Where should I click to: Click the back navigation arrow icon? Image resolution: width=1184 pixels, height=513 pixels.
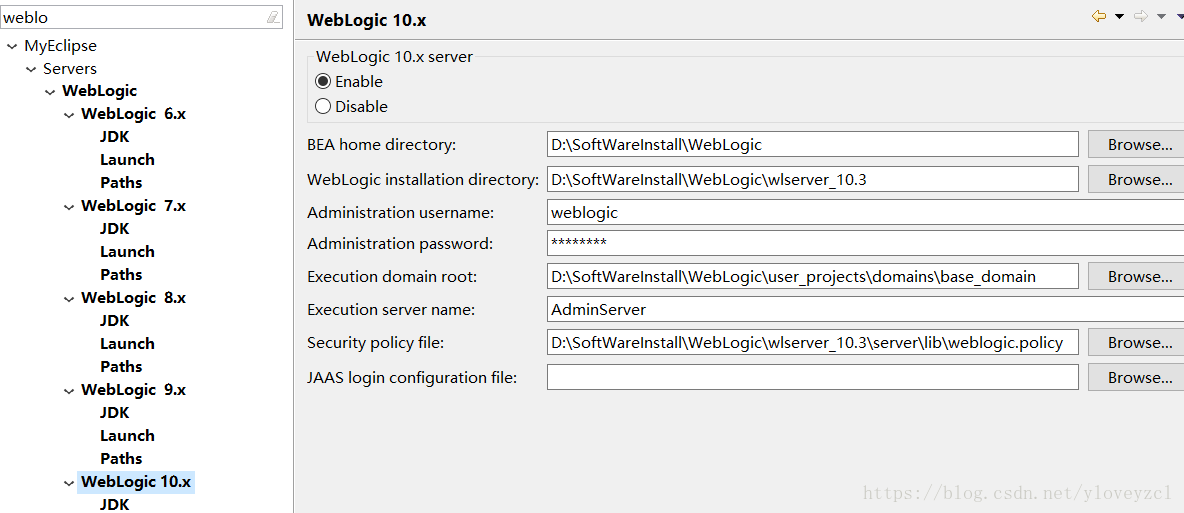pyautogui.click(x=1099, y=16)
